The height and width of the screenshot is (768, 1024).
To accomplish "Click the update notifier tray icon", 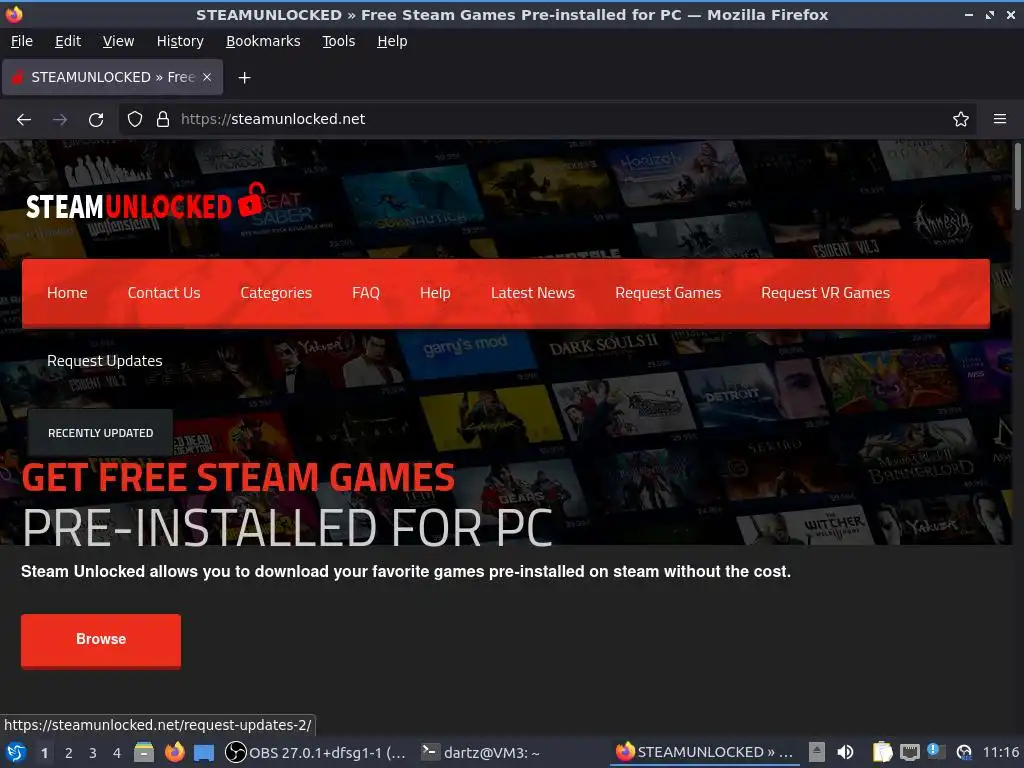I will click(964, 753).
